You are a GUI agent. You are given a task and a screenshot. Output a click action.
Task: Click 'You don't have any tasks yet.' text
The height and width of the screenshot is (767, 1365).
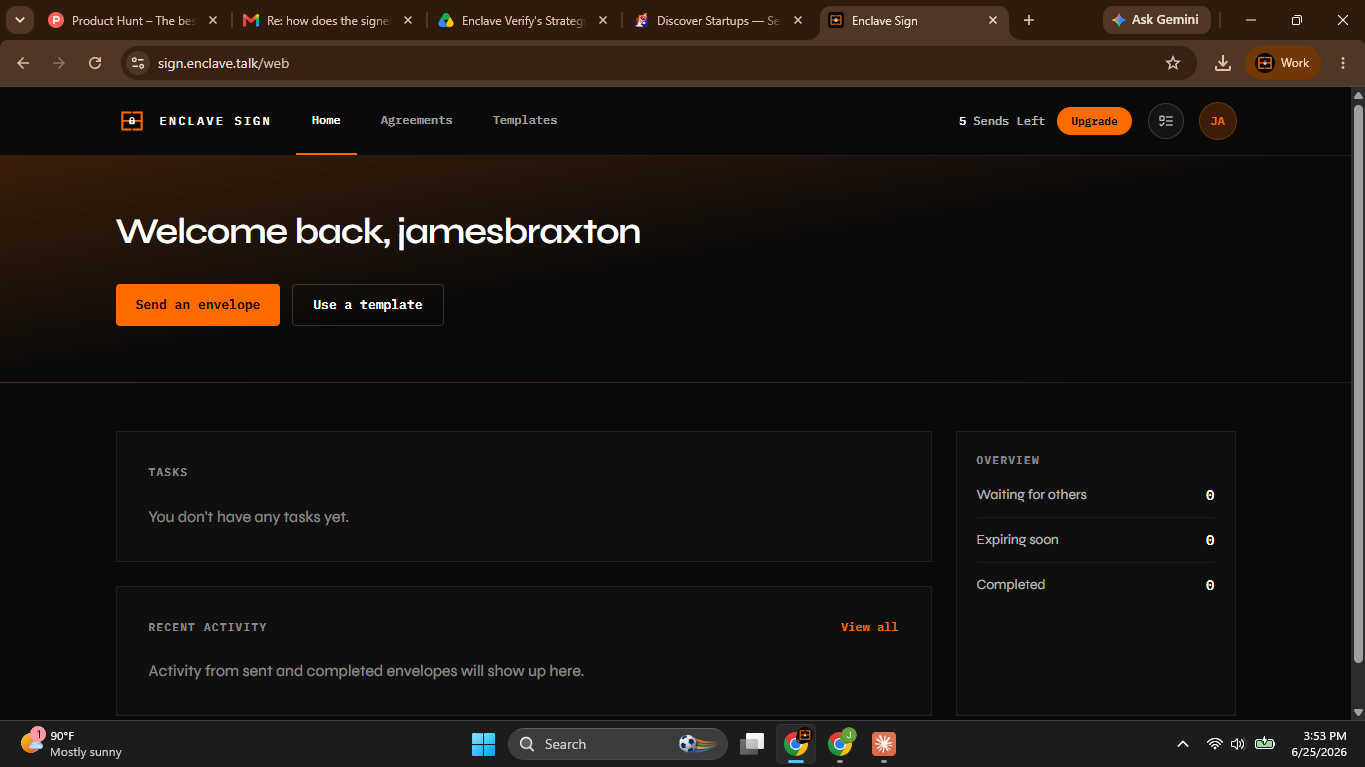click(x=248, y=517)
